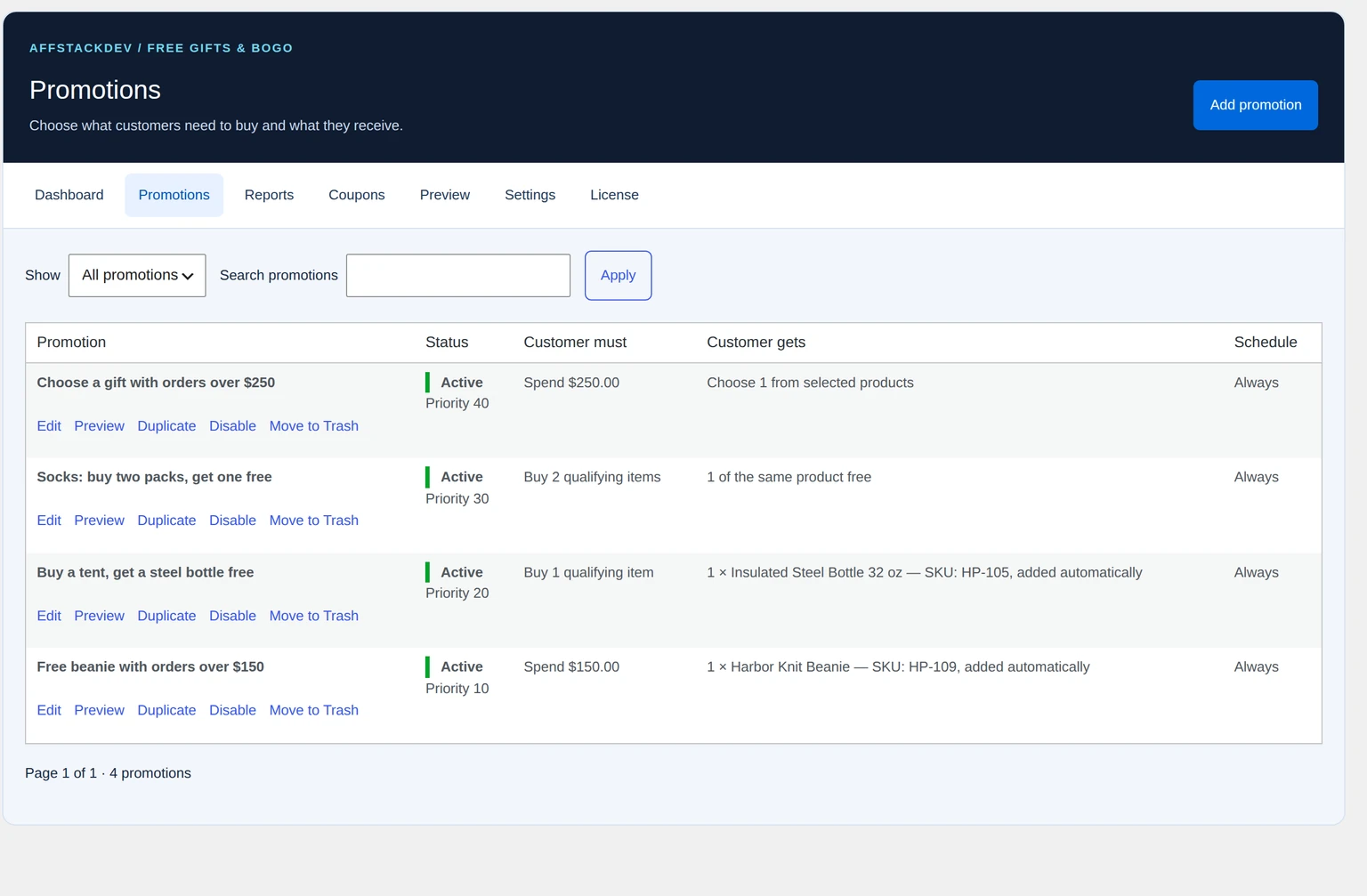1367x896 pixels.
Task: Click the Harbor Knit Beanie SKU HP-109 cell
Action: click(x=898, y=666)
